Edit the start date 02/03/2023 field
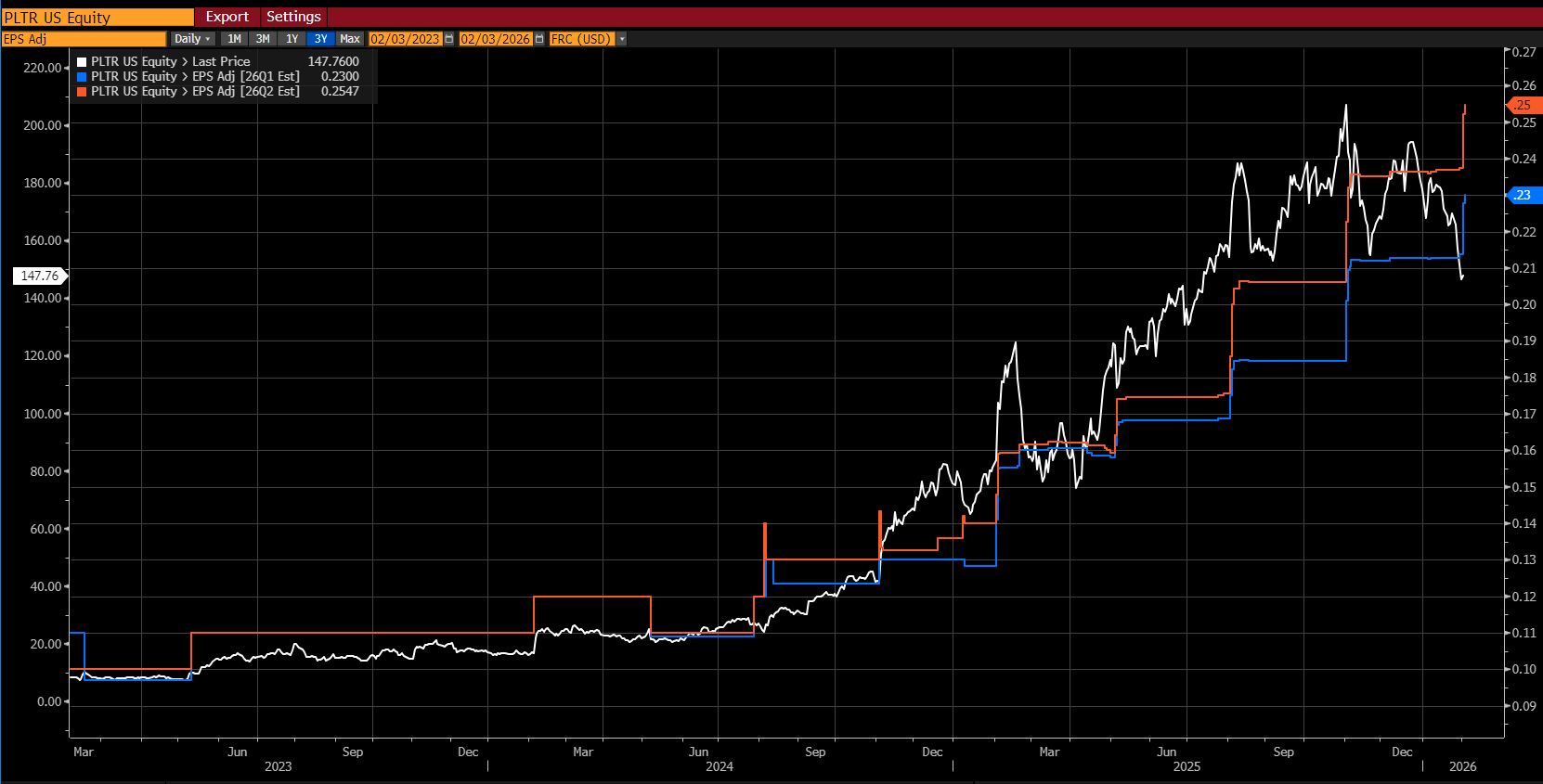The height and width of the screenshot is (784, 1543). coord(405,39)
